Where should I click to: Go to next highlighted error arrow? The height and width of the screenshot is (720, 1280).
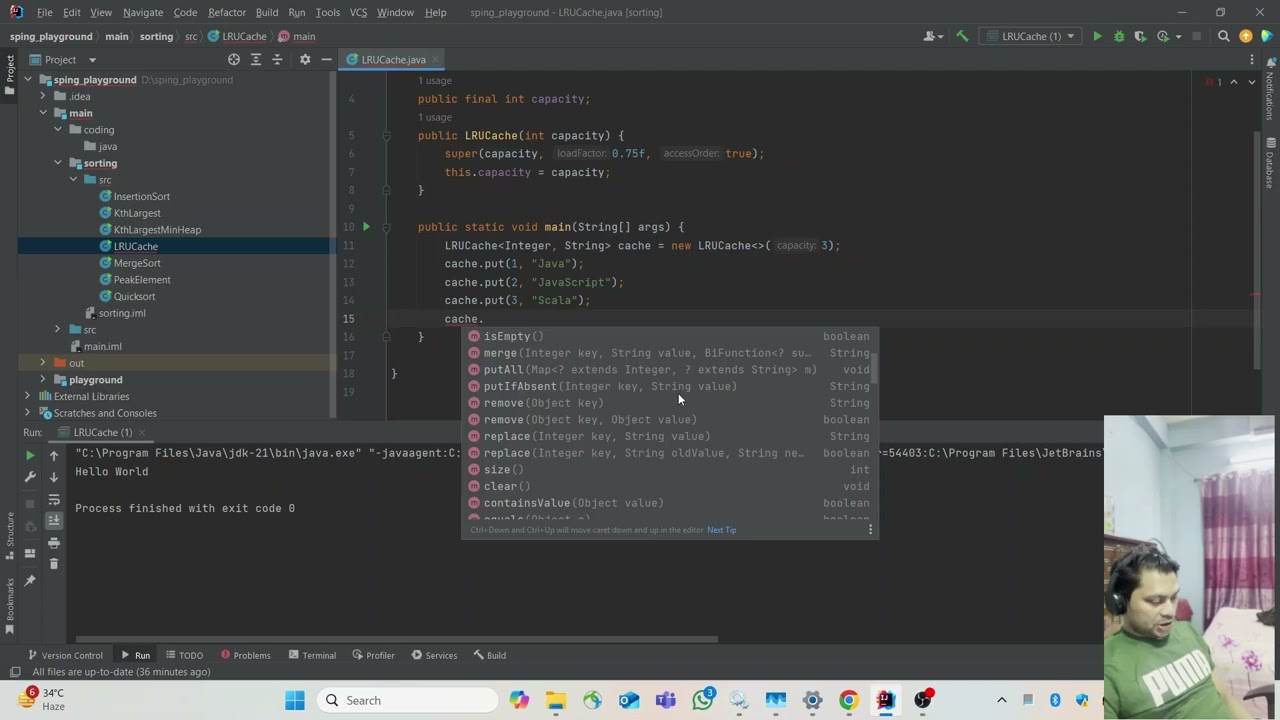point(1251,82)
